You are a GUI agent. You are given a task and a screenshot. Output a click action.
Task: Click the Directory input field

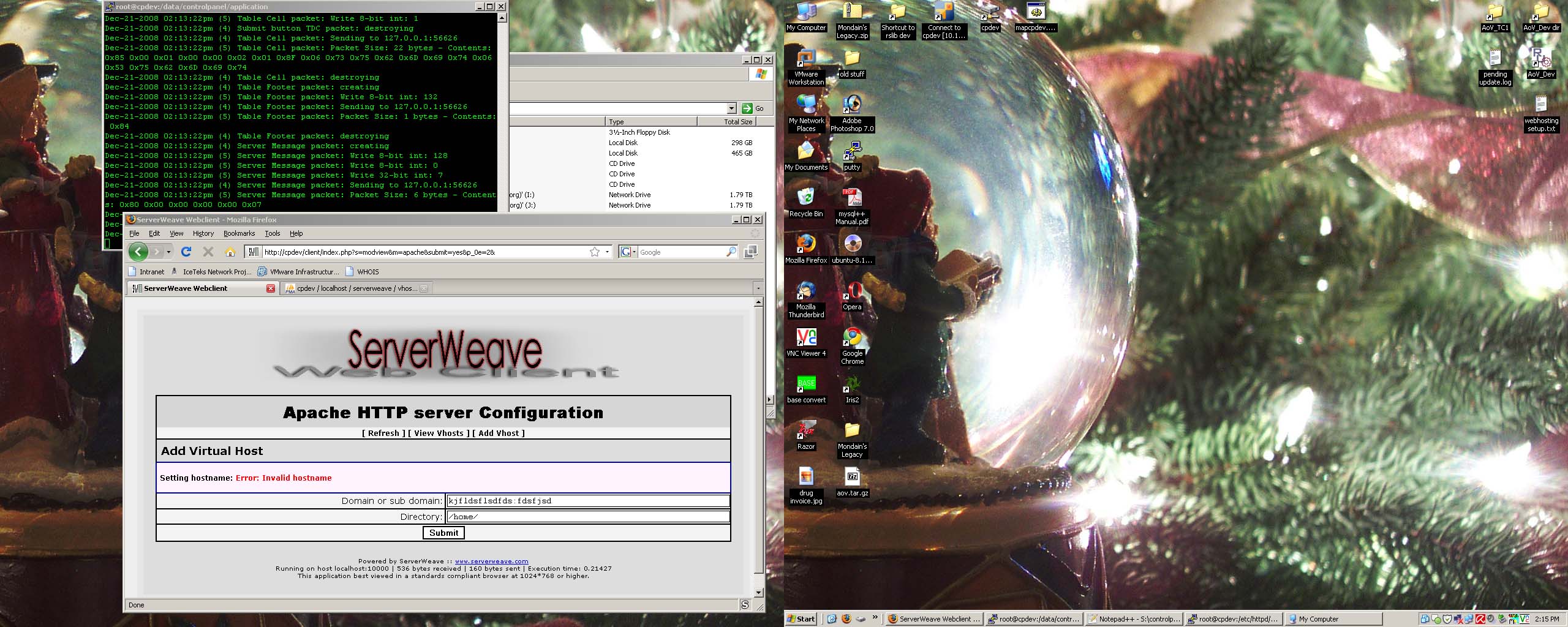(588, 517)
